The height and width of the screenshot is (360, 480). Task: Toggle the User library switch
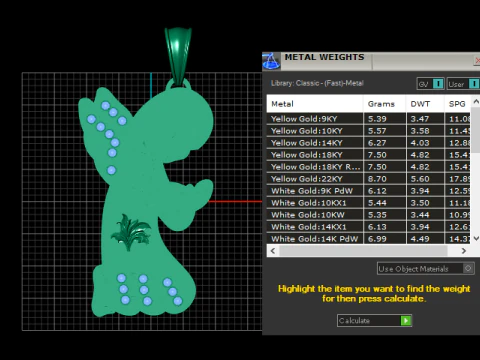pyautogui.click(x=474, y=83)
